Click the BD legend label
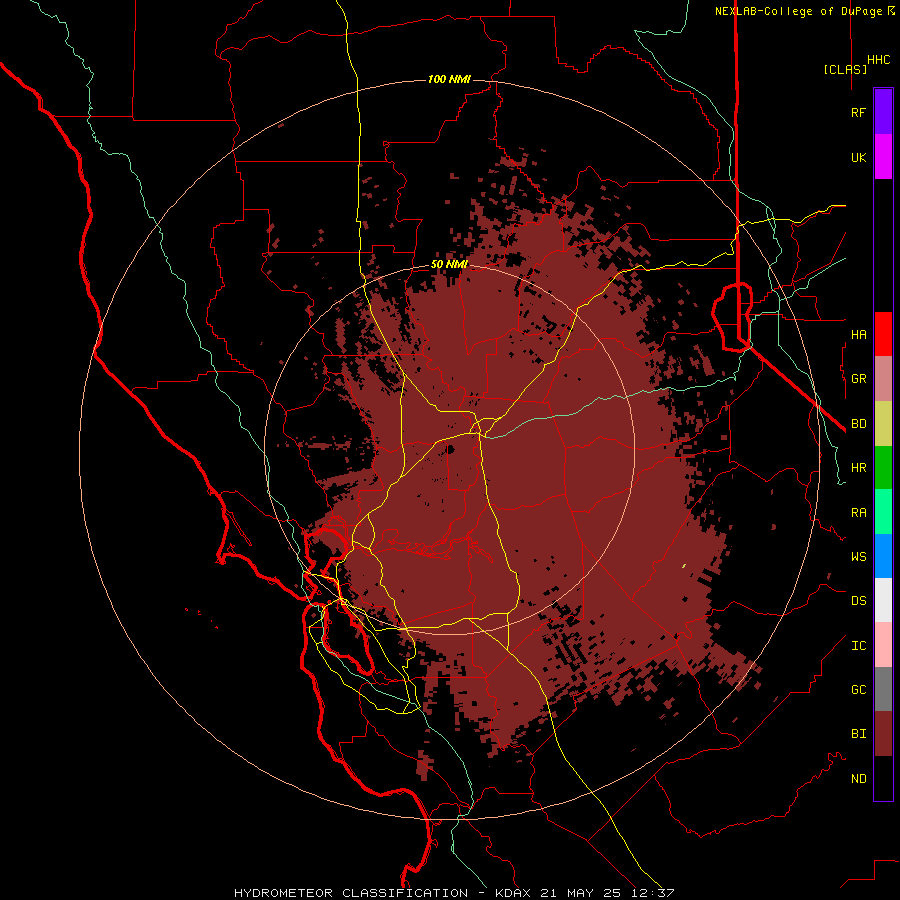This screenshot has height=900, width=900. (859, 424)
